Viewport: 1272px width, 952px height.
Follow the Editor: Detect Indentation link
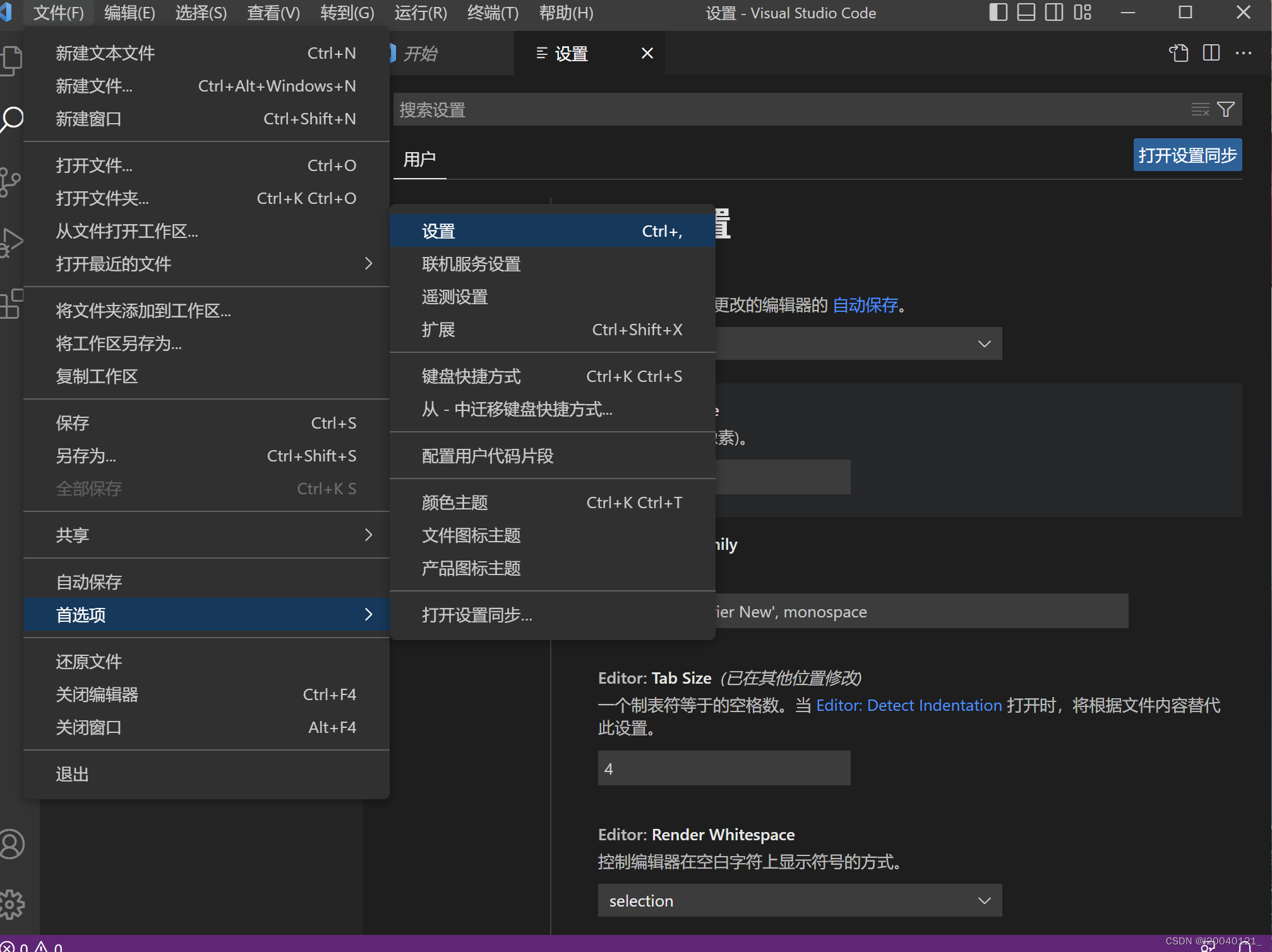pyautogui.click(x=909, y=705)
